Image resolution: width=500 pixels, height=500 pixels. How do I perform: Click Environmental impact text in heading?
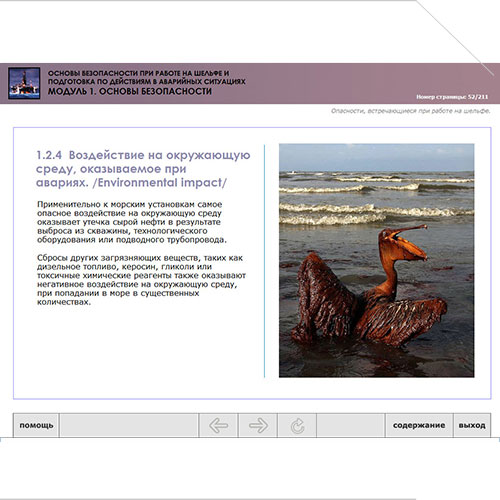click(x=159, y=183)
